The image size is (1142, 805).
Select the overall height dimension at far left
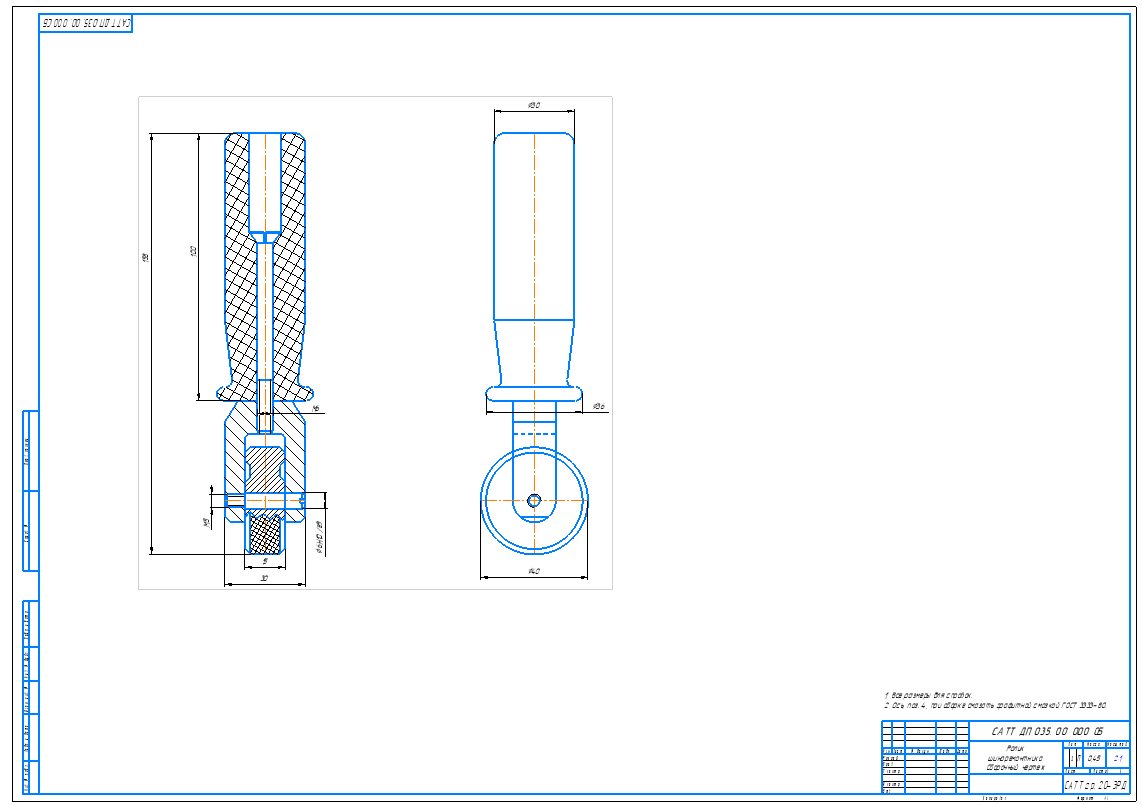coord(145,258)
